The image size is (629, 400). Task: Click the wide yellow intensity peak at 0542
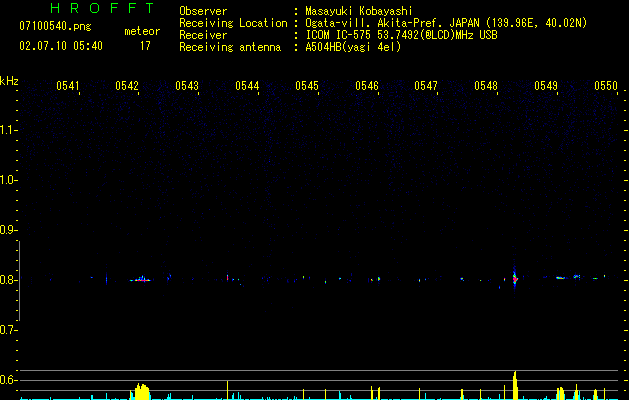tap(140, 392)
